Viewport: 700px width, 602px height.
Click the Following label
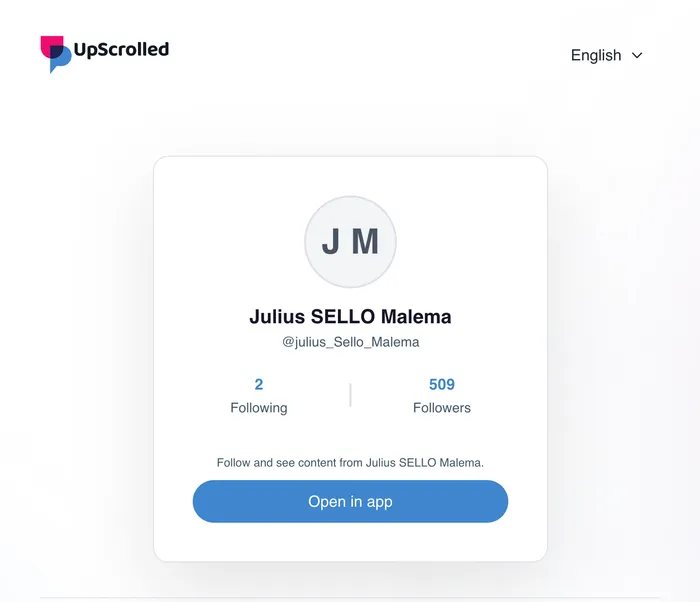259,408
